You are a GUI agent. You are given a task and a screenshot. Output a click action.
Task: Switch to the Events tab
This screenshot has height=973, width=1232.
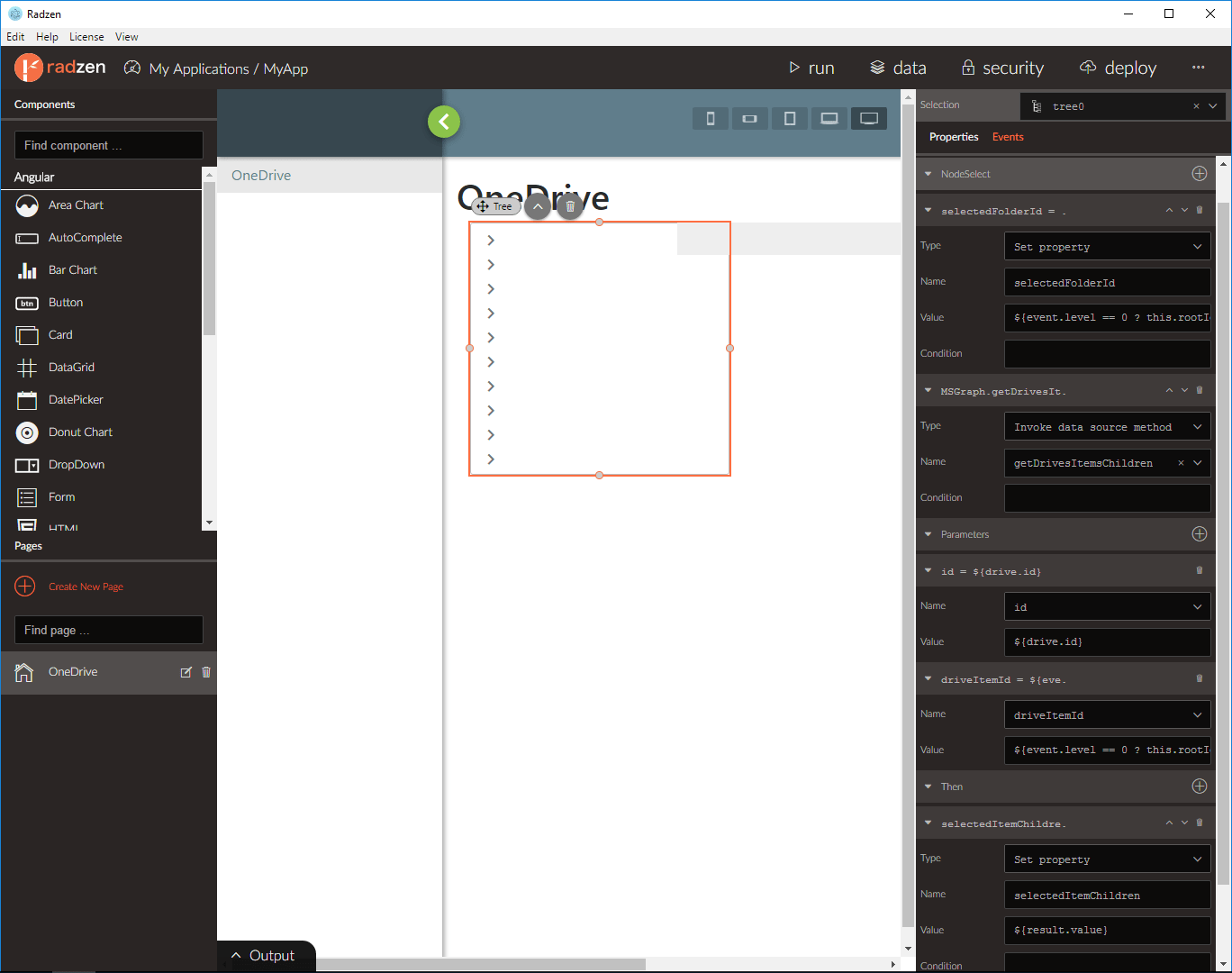[1008, 137]
